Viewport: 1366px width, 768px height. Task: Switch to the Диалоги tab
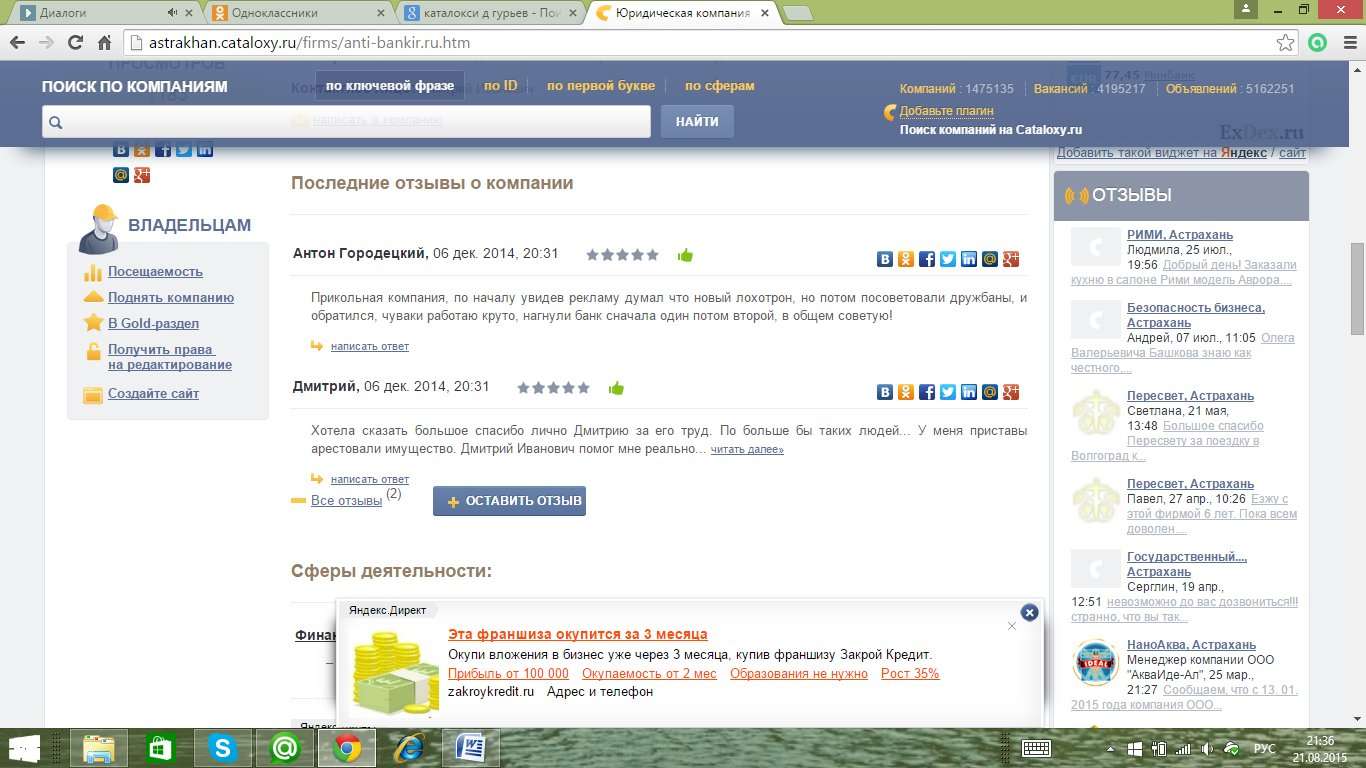[x=98, y=13]
